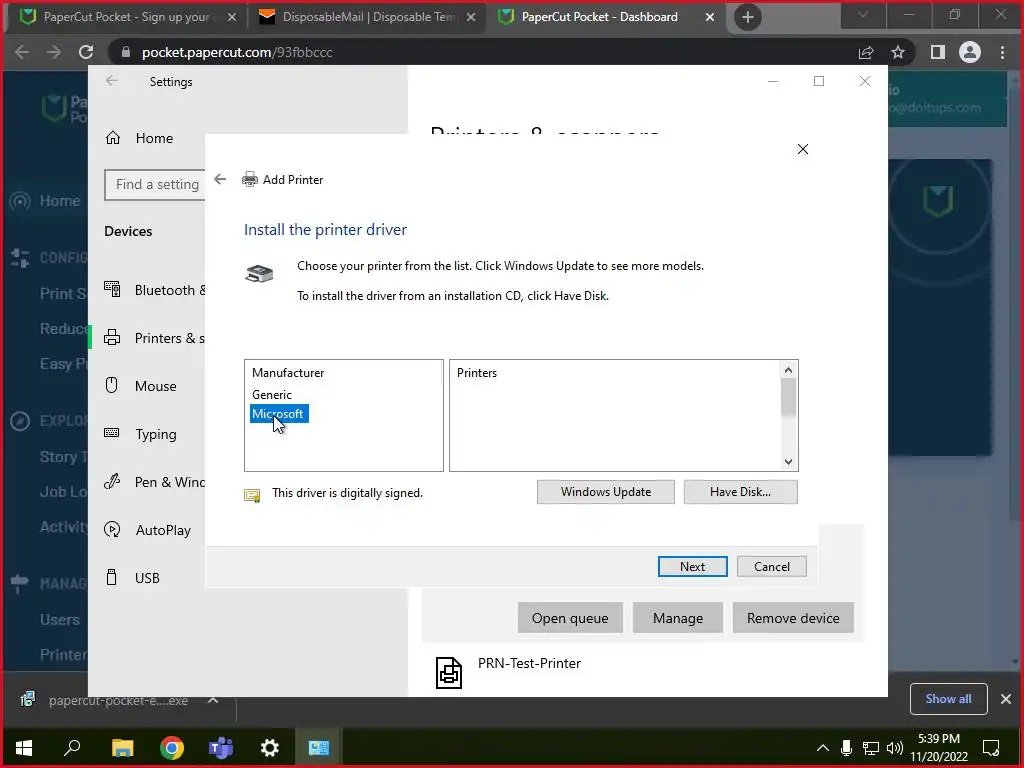
Task: Click Remove device button in Settings
Action: (x=793, y=618)
